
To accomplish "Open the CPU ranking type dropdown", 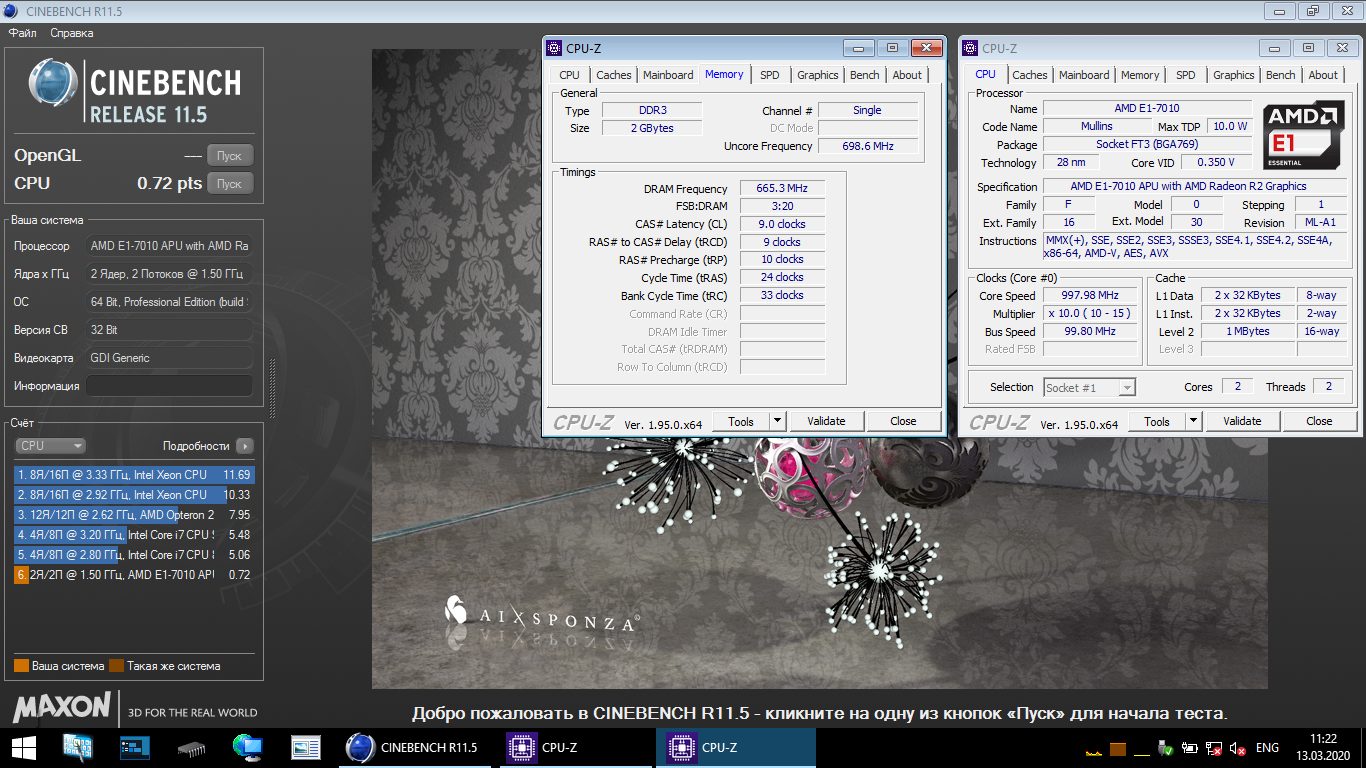I will tap(50, 446).
